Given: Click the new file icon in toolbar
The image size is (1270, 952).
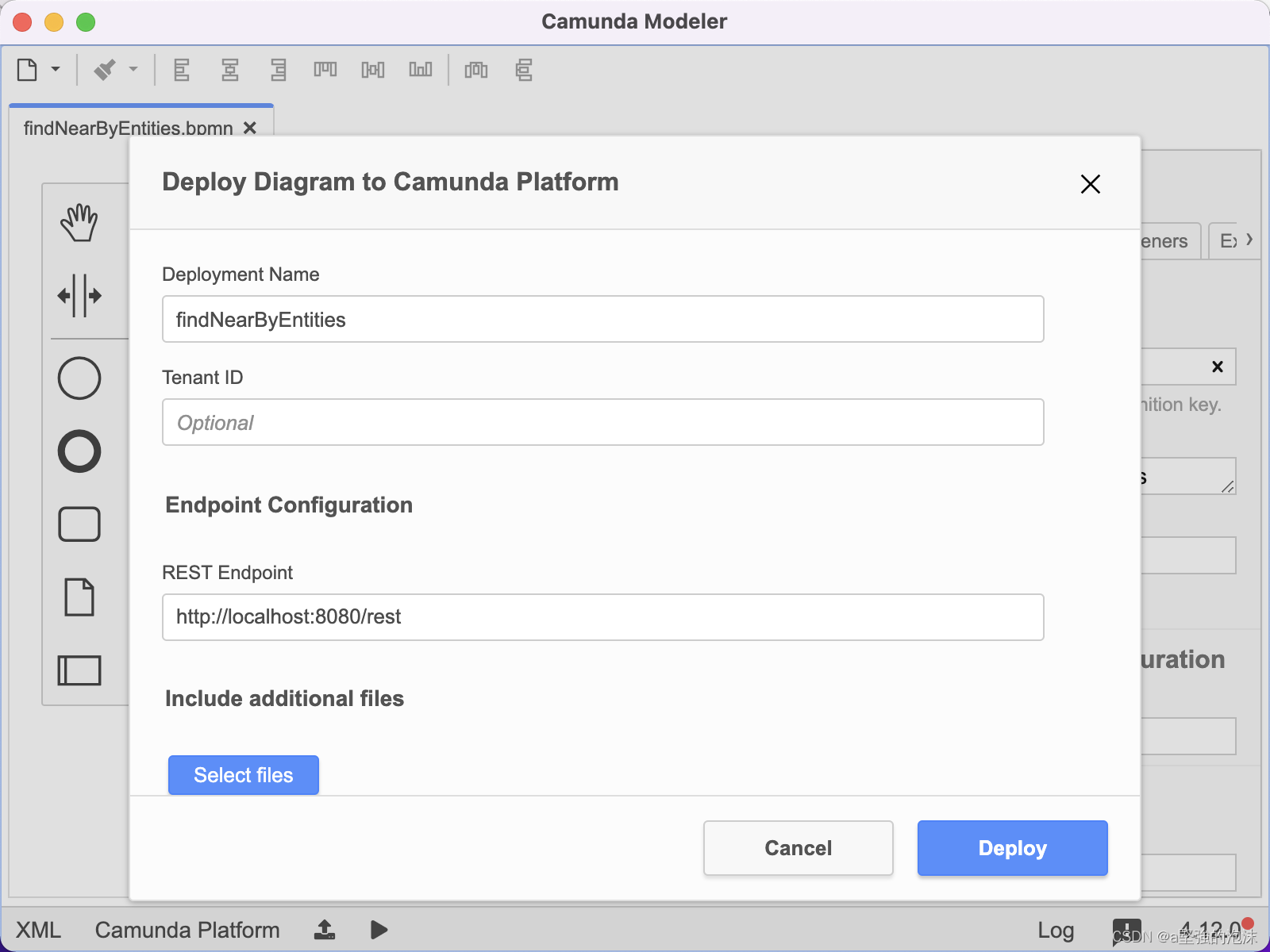Looking at the screenshot, I should 28,70.
